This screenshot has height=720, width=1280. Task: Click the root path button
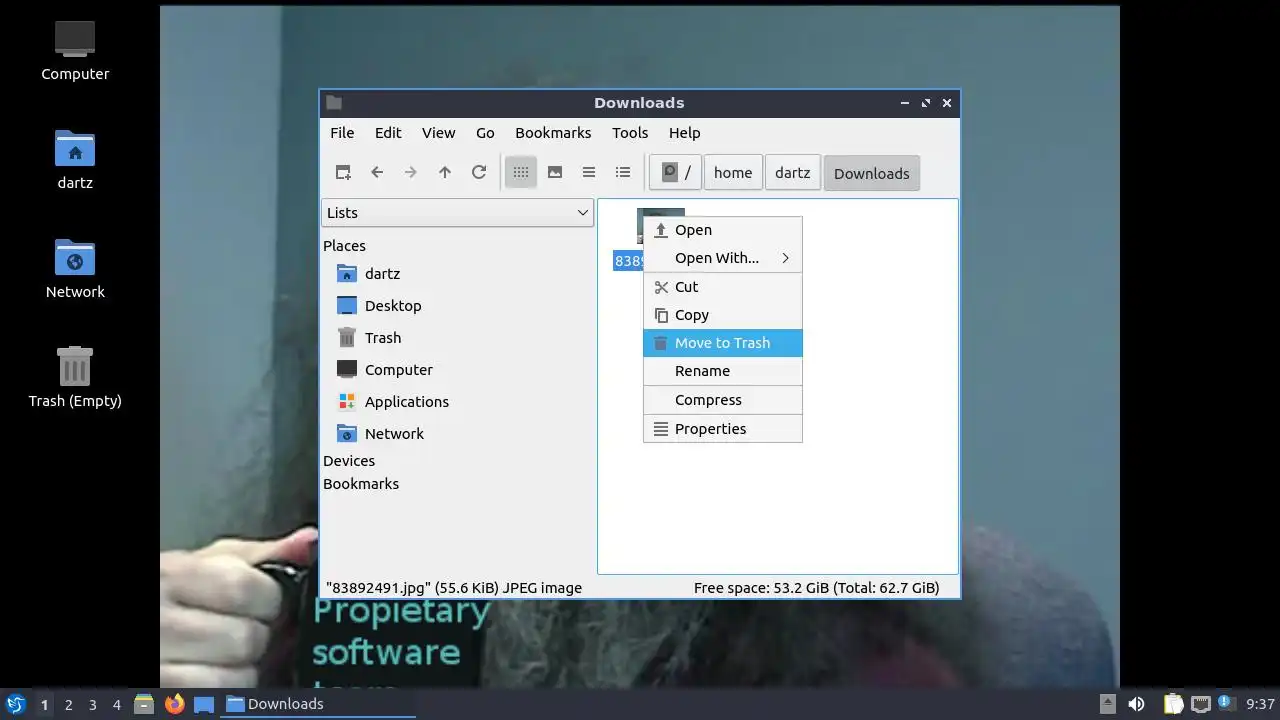coord(675,172)
